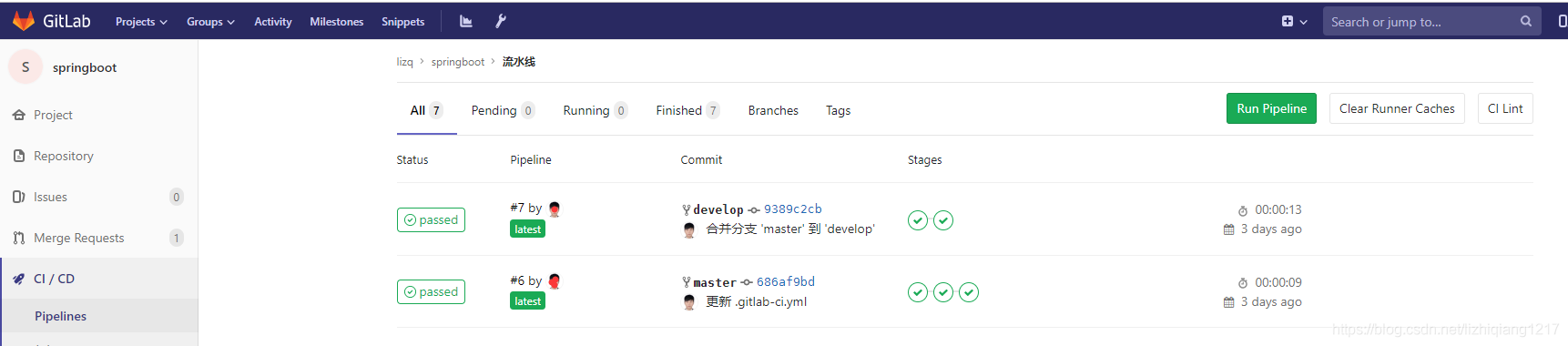Switch to the Finished pipelines tab
The image size is (1568, 346).
click(x=687, y=110)
